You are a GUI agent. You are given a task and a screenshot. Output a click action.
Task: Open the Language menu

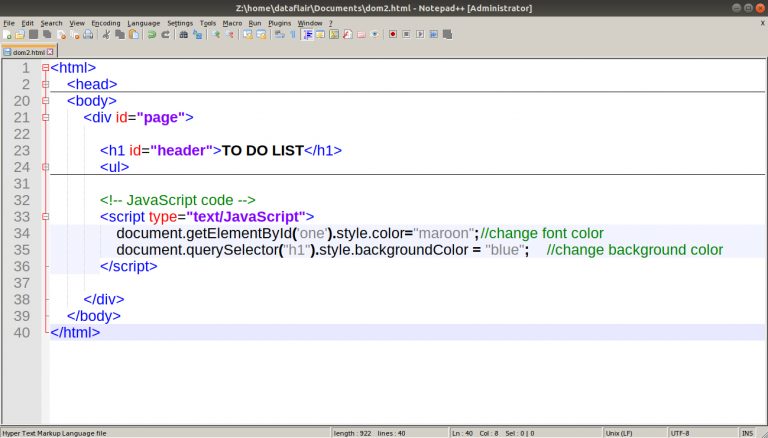144,23
